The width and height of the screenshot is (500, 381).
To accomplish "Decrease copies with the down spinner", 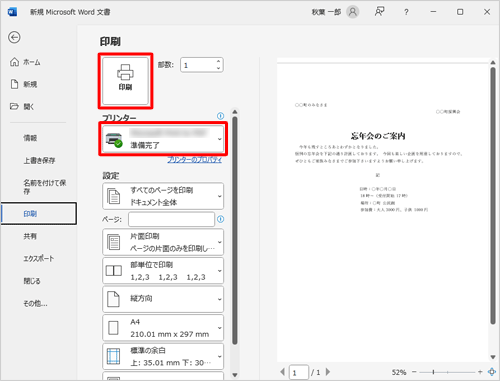I will click(x=218, y=68).
